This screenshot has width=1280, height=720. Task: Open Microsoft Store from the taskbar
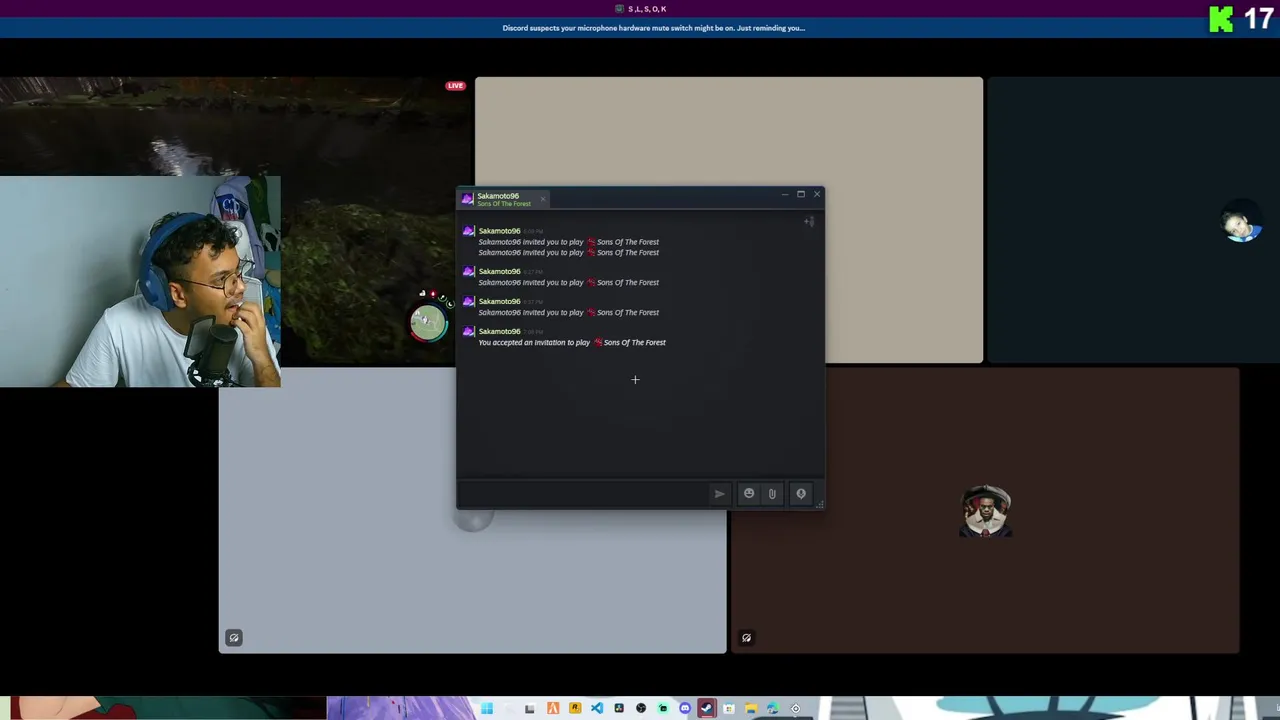[x=729, y=709]
